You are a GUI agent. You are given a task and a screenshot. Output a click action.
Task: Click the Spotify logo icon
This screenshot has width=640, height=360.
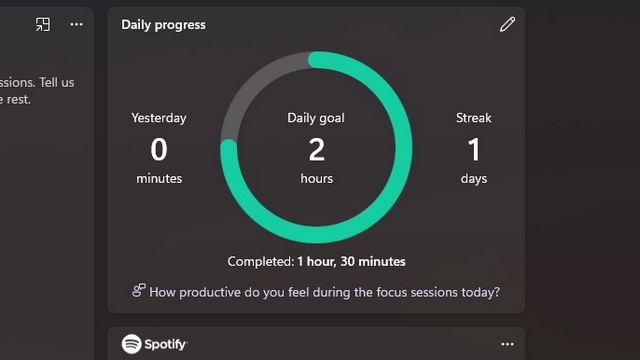[131, 344]
